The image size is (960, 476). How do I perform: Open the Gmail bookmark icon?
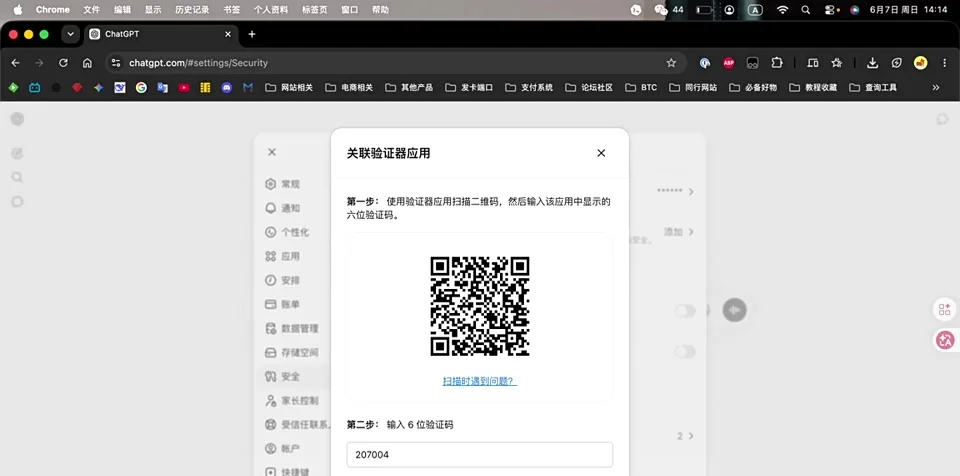pyautogui.click(x=248, y=88)
